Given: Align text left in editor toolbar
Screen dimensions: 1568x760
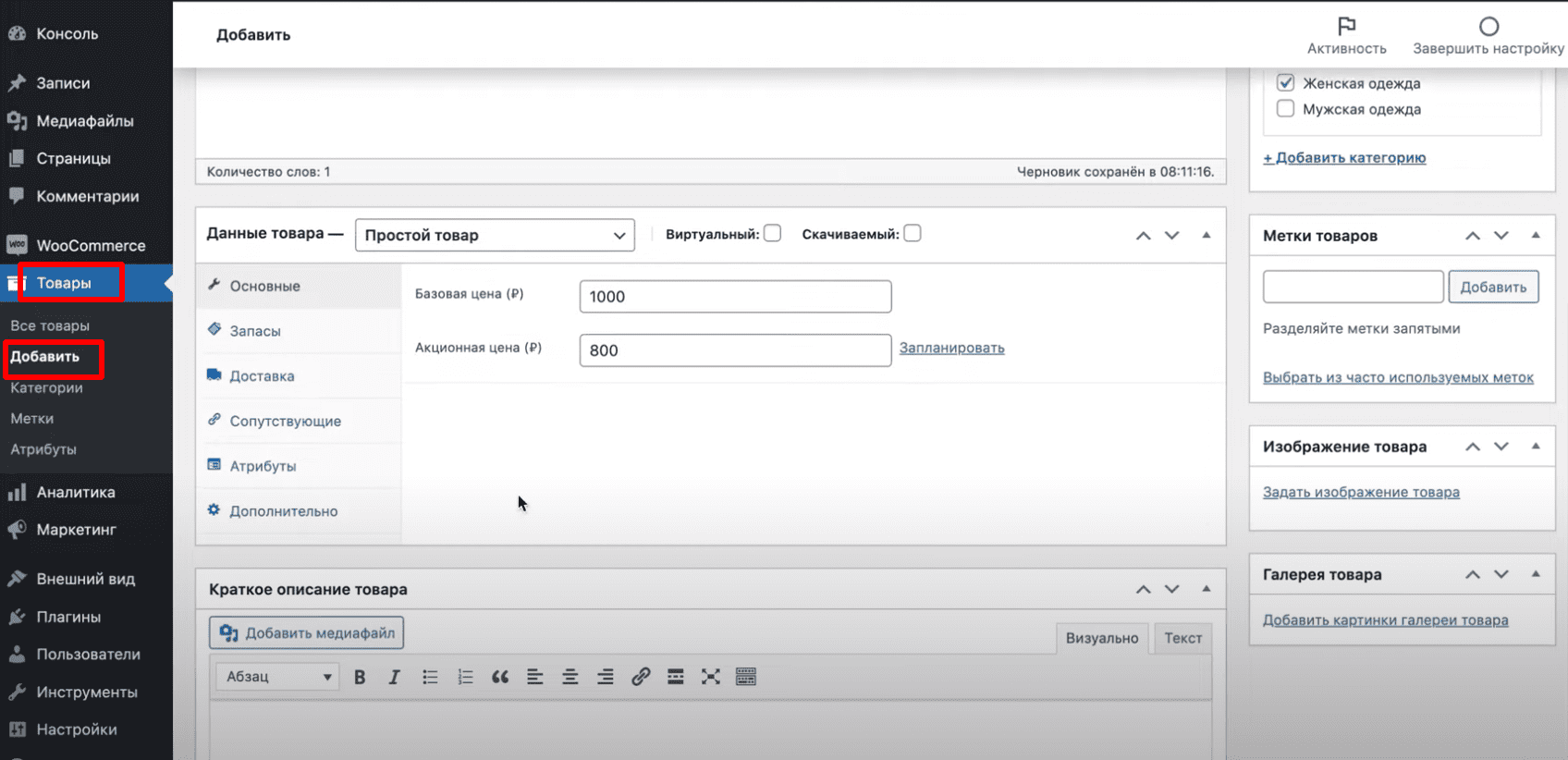Looking at the screenshot, I should pyautogui.click(x=535, y=677).
